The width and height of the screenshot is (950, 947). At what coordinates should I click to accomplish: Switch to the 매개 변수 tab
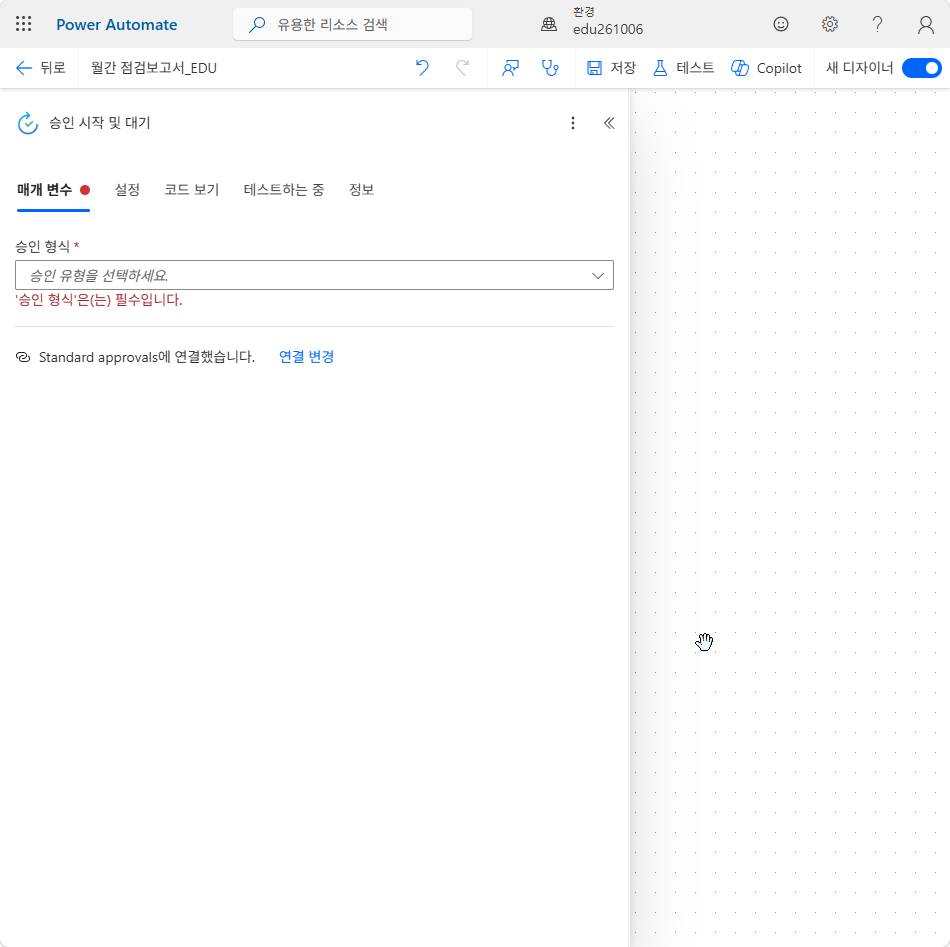pyautogui.click(x=53, y=190)
